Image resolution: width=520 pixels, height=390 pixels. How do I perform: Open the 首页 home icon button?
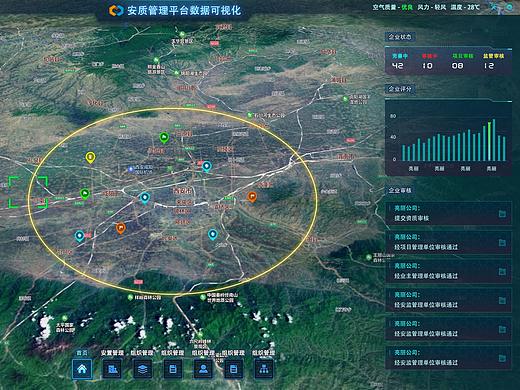pos(82,369)
